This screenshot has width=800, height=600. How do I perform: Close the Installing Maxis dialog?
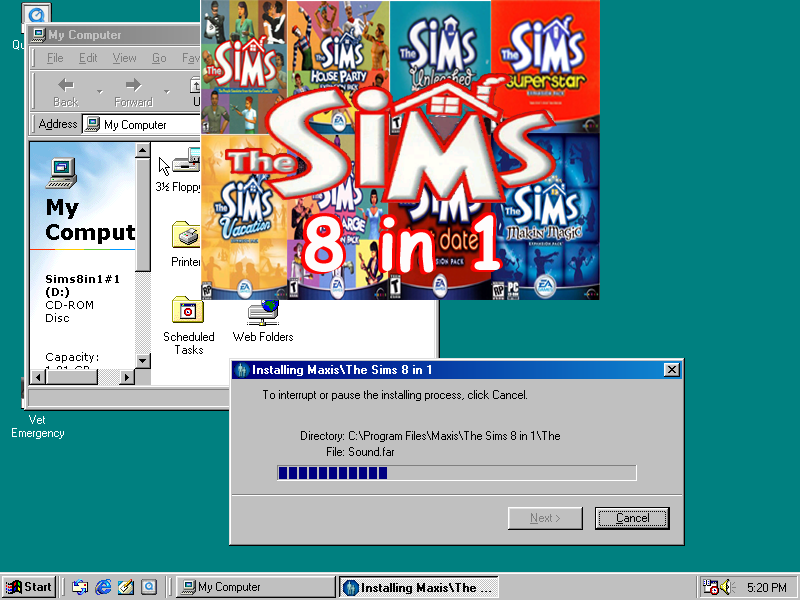(671, 370)
